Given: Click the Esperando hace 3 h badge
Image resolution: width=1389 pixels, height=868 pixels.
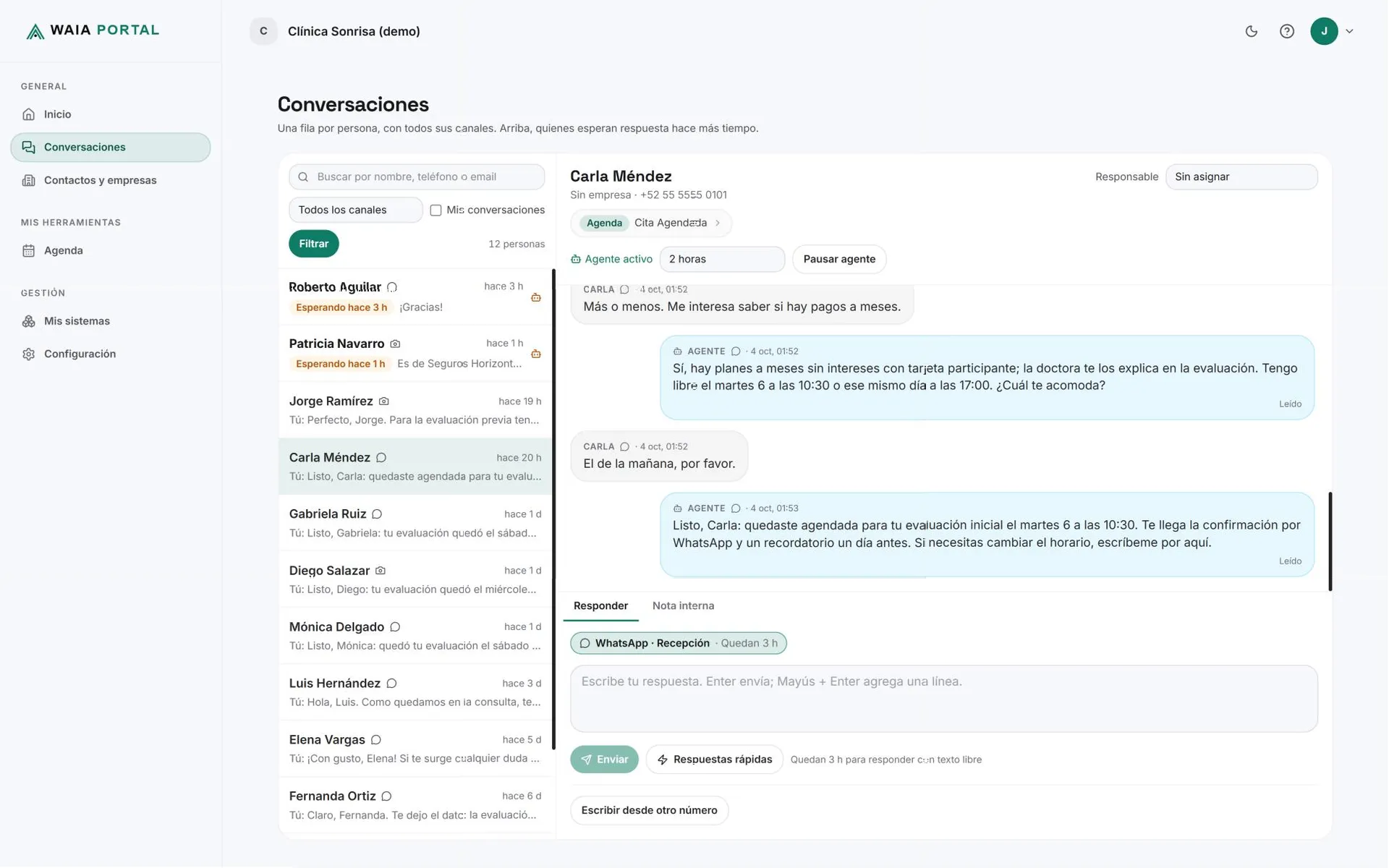Looking at the screenshot, I should click(341, 307).
